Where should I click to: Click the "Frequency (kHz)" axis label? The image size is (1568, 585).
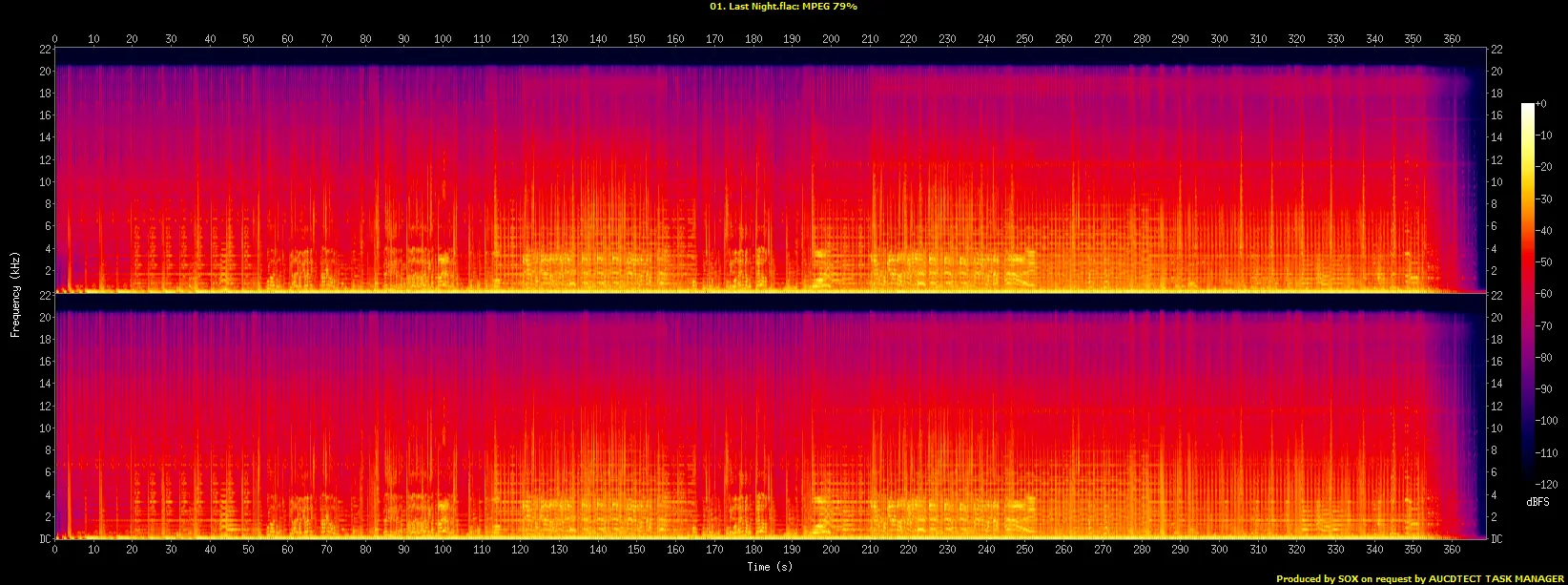click(15, 294)
